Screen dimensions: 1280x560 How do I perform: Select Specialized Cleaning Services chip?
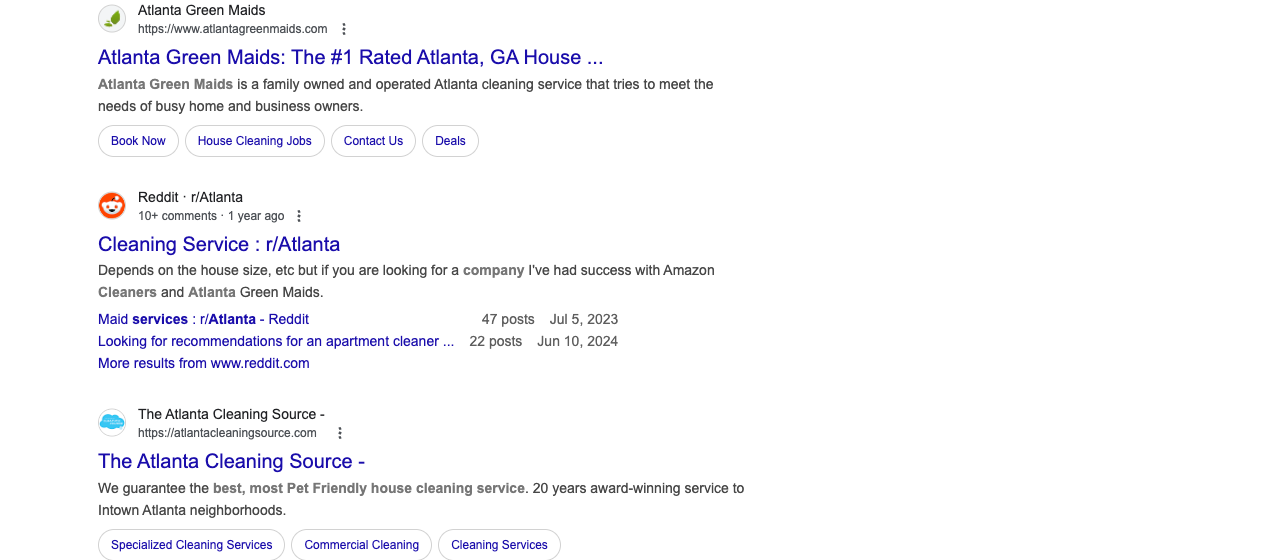[x=192, y=545]
